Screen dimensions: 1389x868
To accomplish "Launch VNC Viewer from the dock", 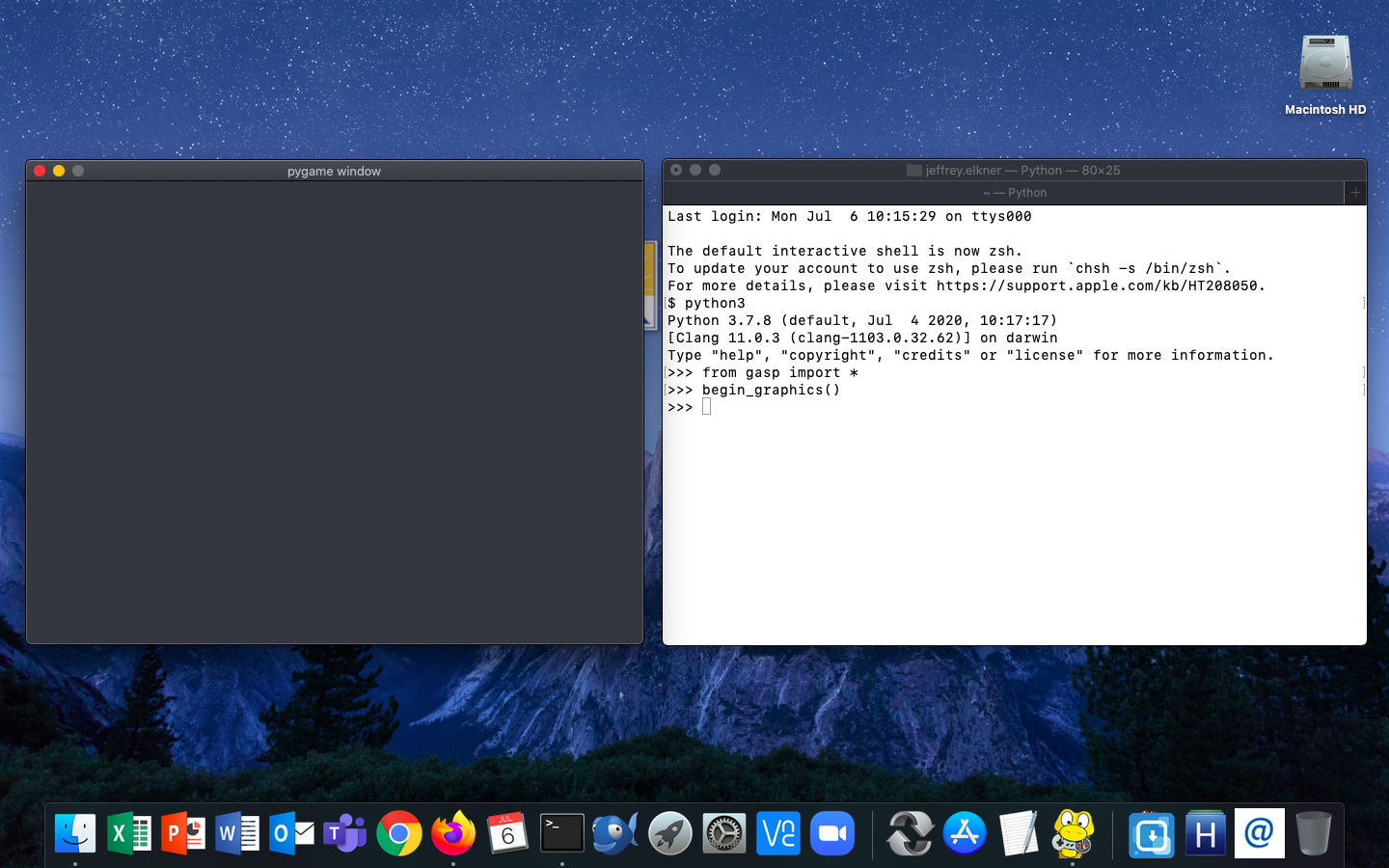I will click(x=777, y=834).
